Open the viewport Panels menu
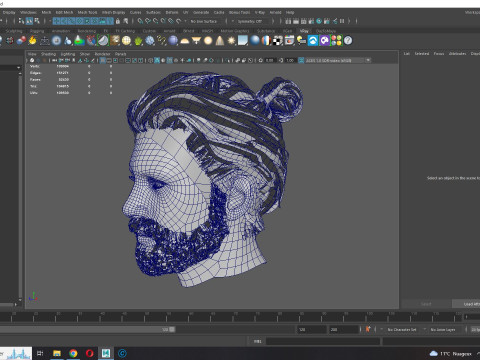The height and width of the screenshot is (360, 480). [x=121, y=54]
